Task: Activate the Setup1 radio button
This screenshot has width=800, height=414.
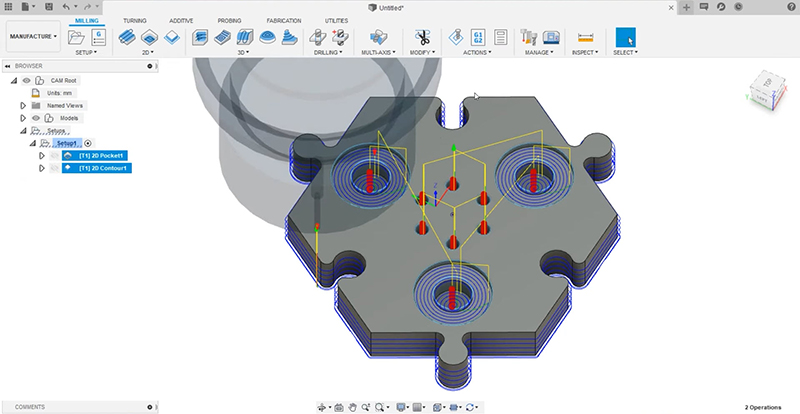Action: (x=88, y=143)
